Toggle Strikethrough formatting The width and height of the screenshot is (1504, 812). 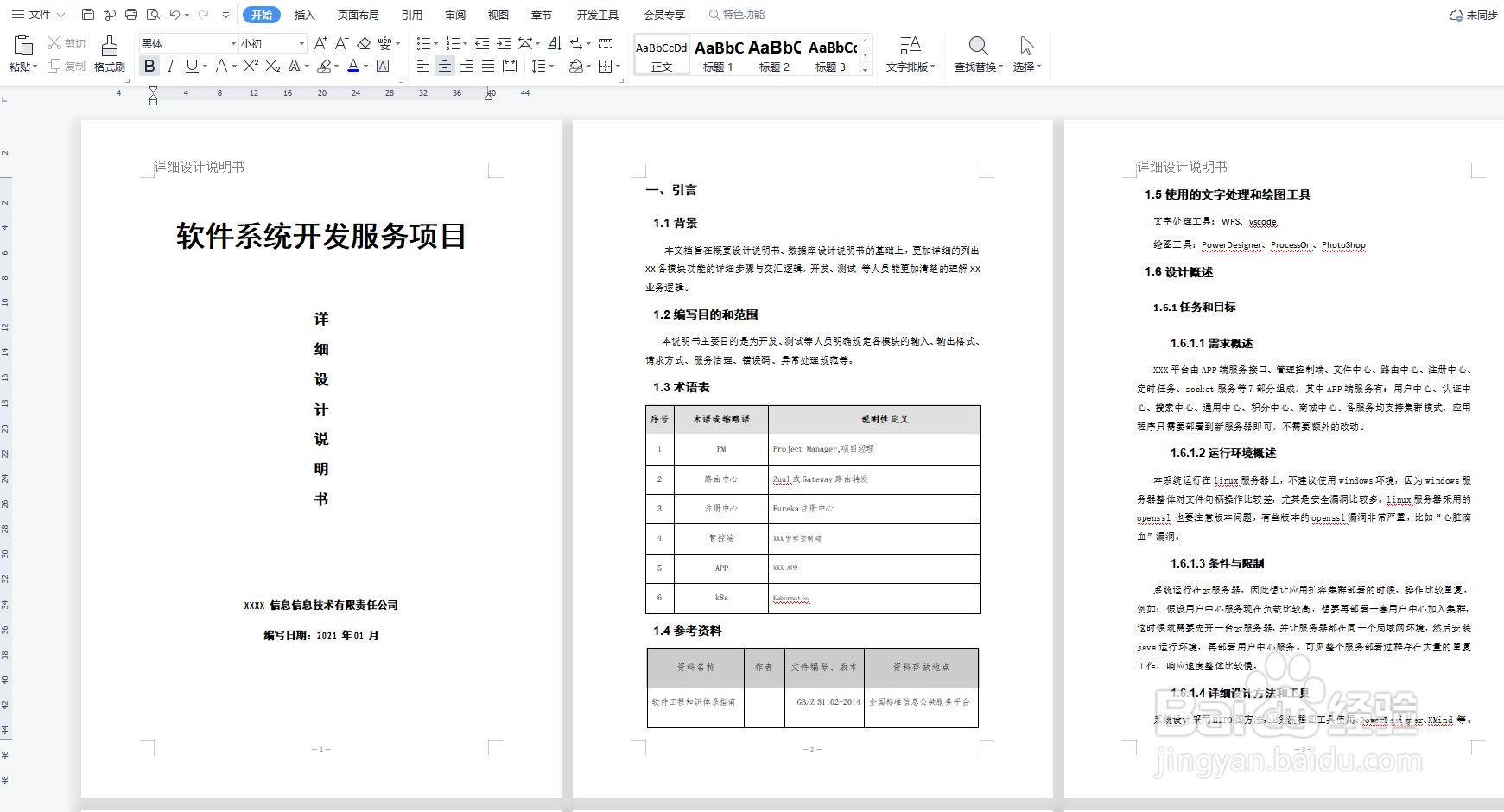pos(221,66)
